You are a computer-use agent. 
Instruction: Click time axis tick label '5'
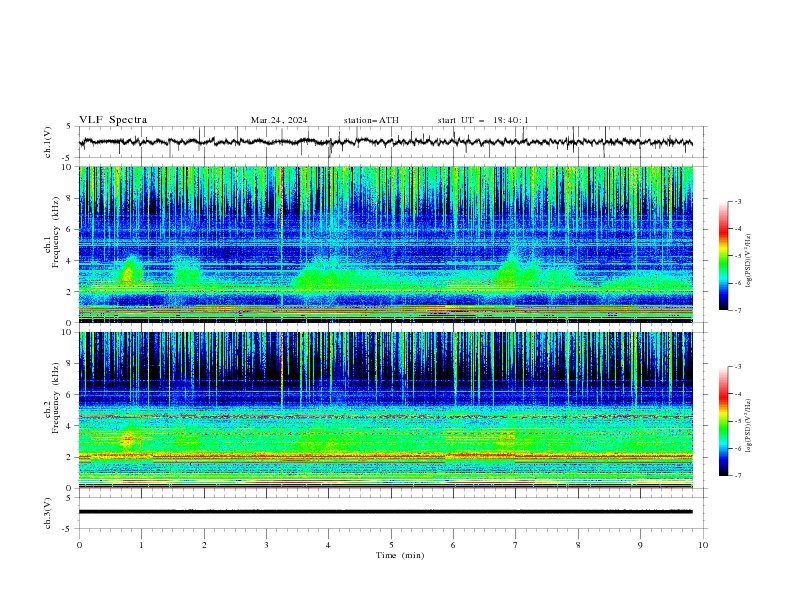click(391, 545)
